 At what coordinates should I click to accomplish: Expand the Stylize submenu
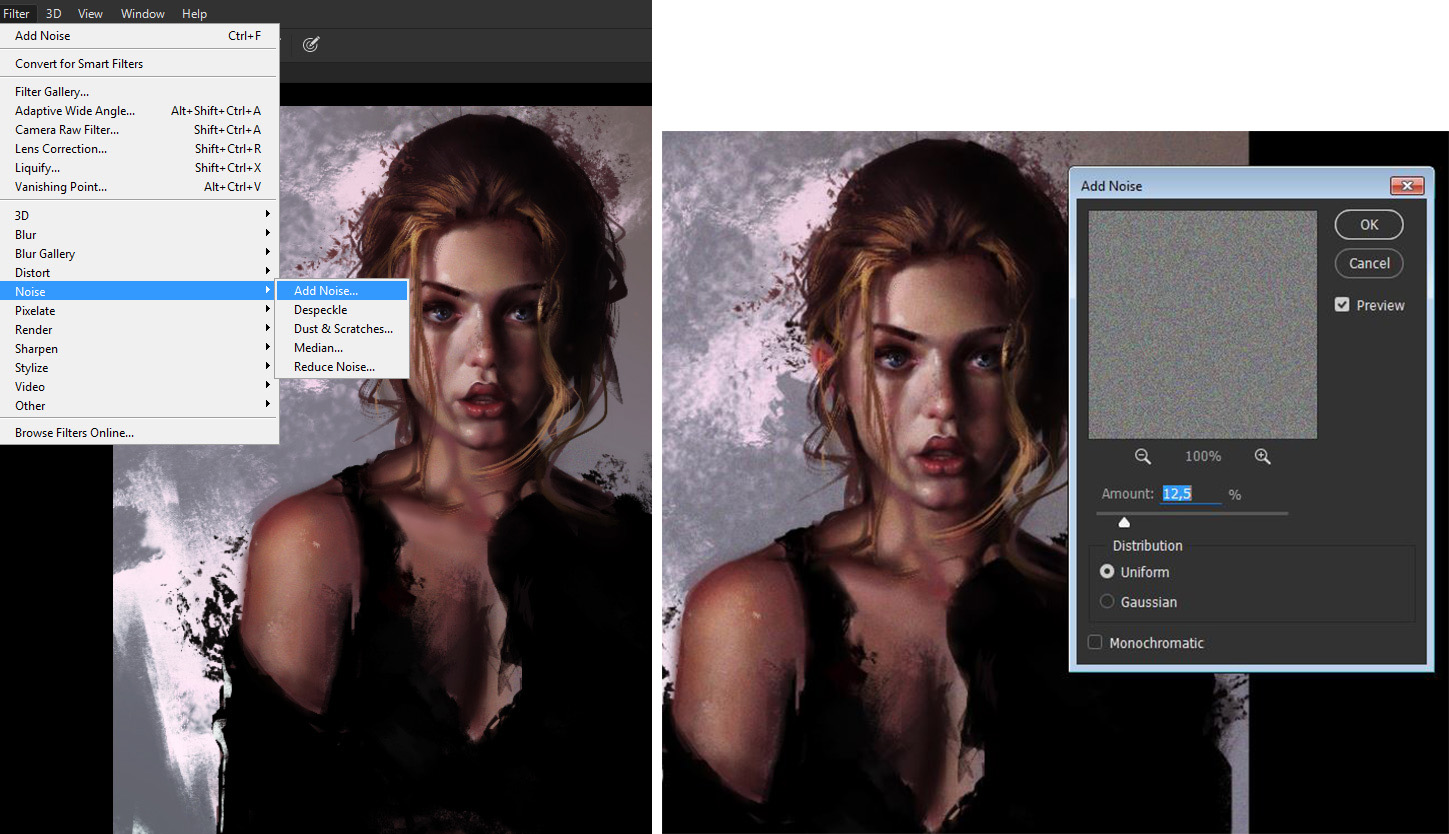(139, 368)
